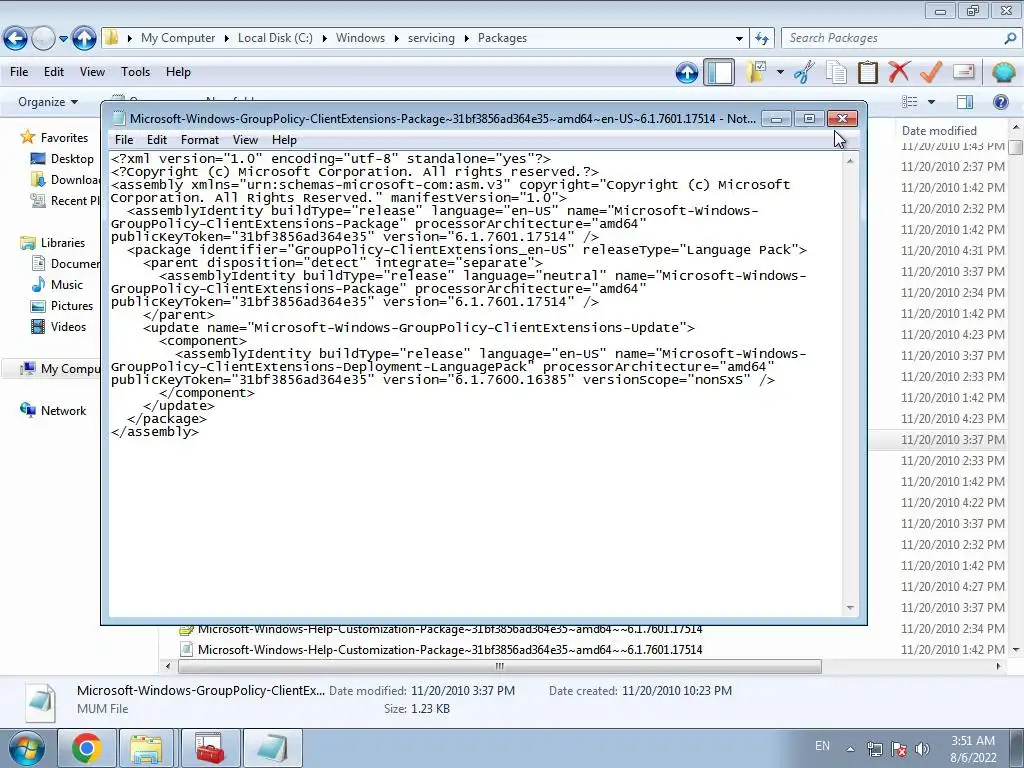This screenshot has height=768, width=1024.
Task: Click the red X Delete icon
Action: point(899,71)
